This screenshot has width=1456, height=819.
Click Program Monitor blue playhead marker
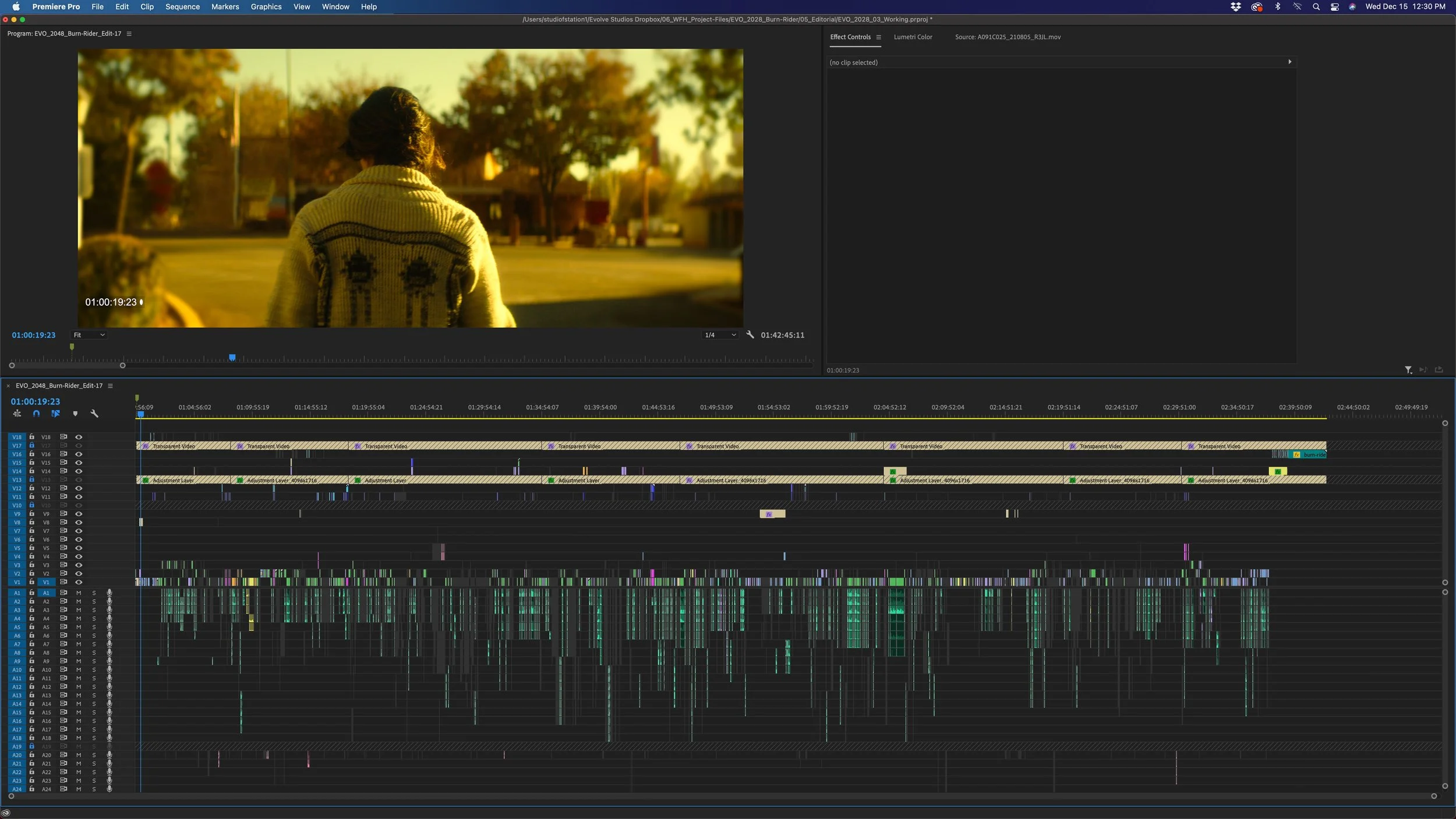(232, 357)
